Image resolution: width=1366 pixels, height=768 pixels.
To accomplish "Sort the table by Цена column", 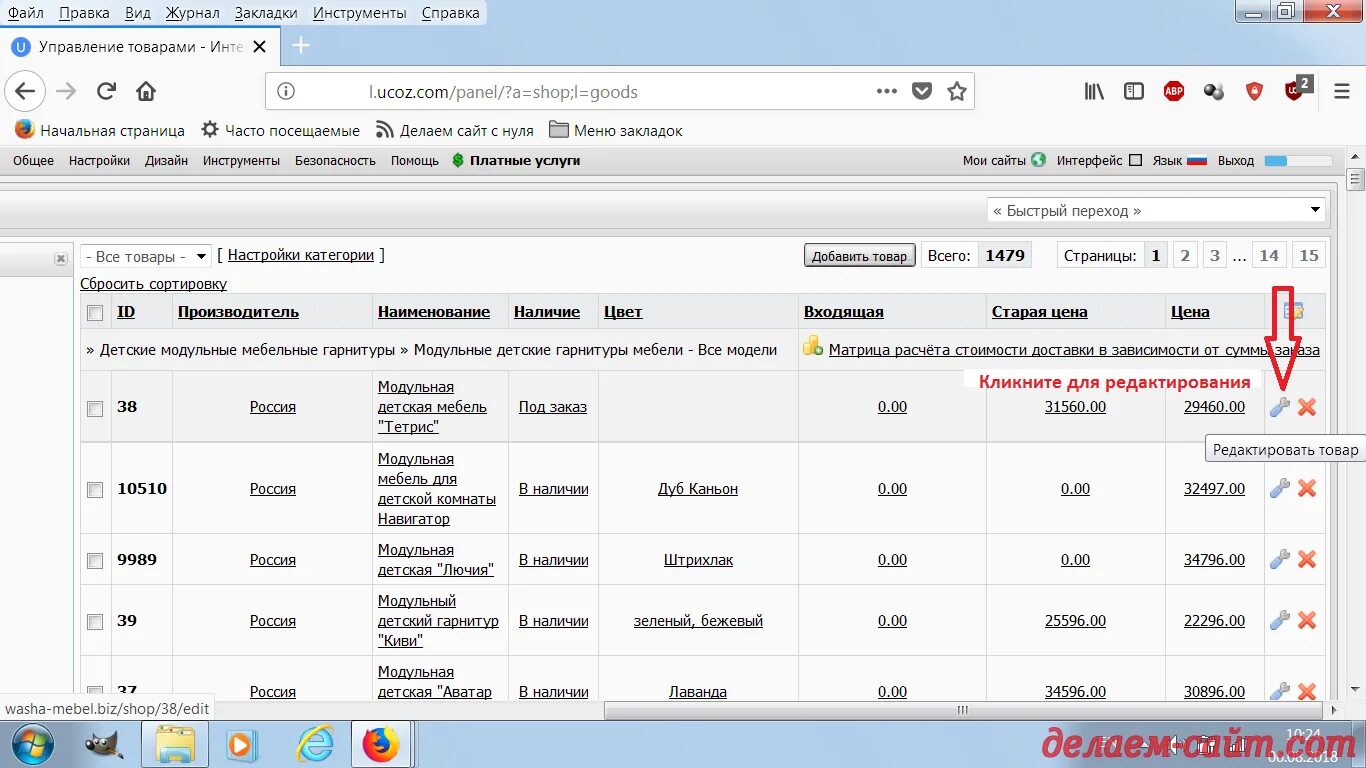I will tap(1190, 312).
